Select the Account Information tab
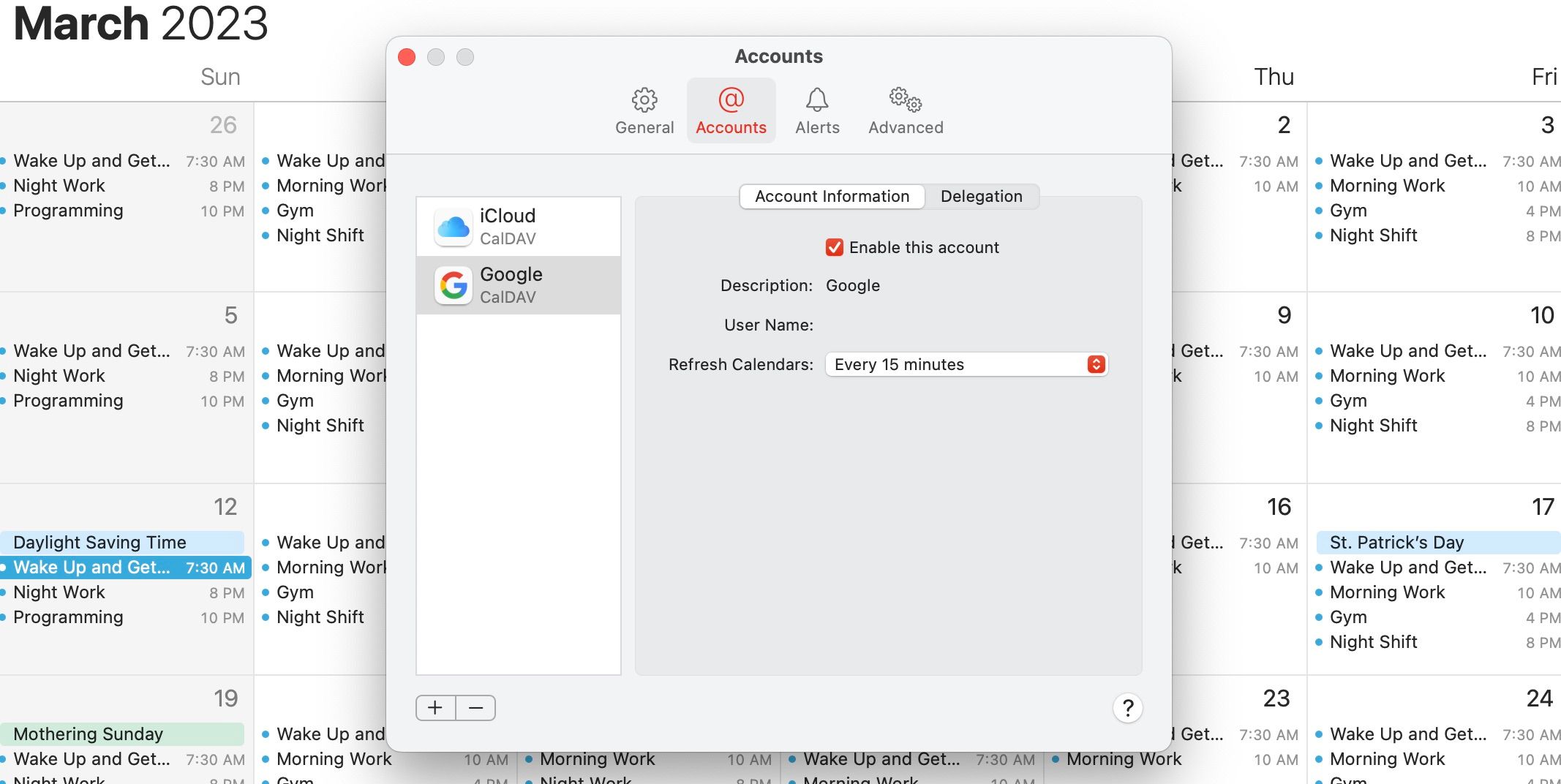This screenshot has width=1561, height=784. [832, 196]
